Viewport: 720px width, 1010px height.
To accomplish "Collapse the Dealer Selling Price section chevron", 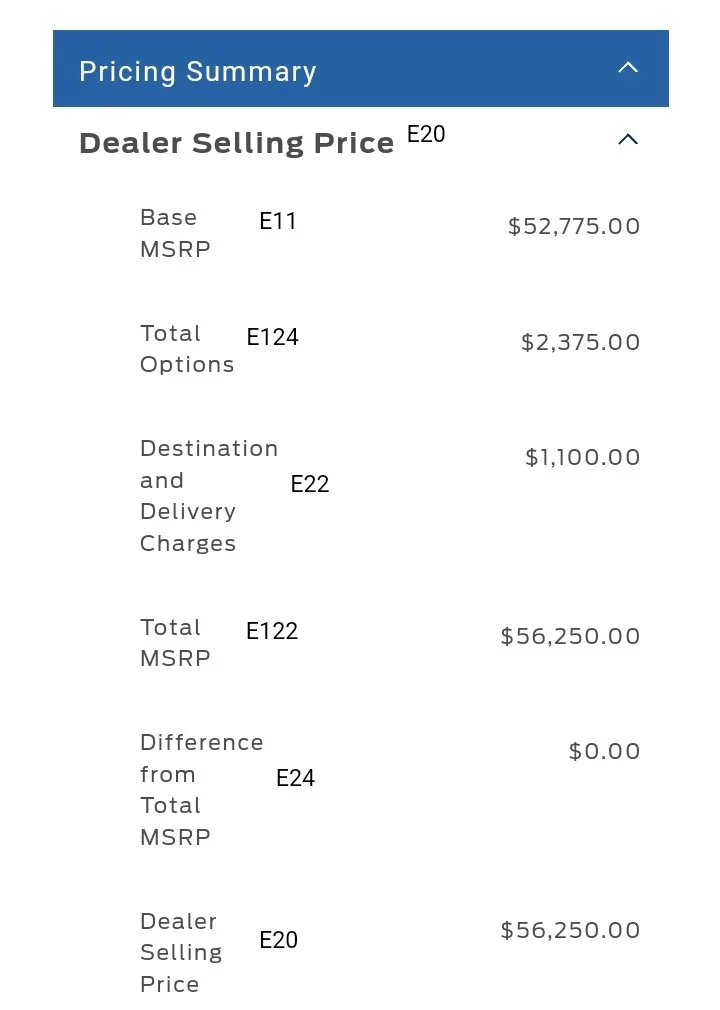I will pos(628,139).
